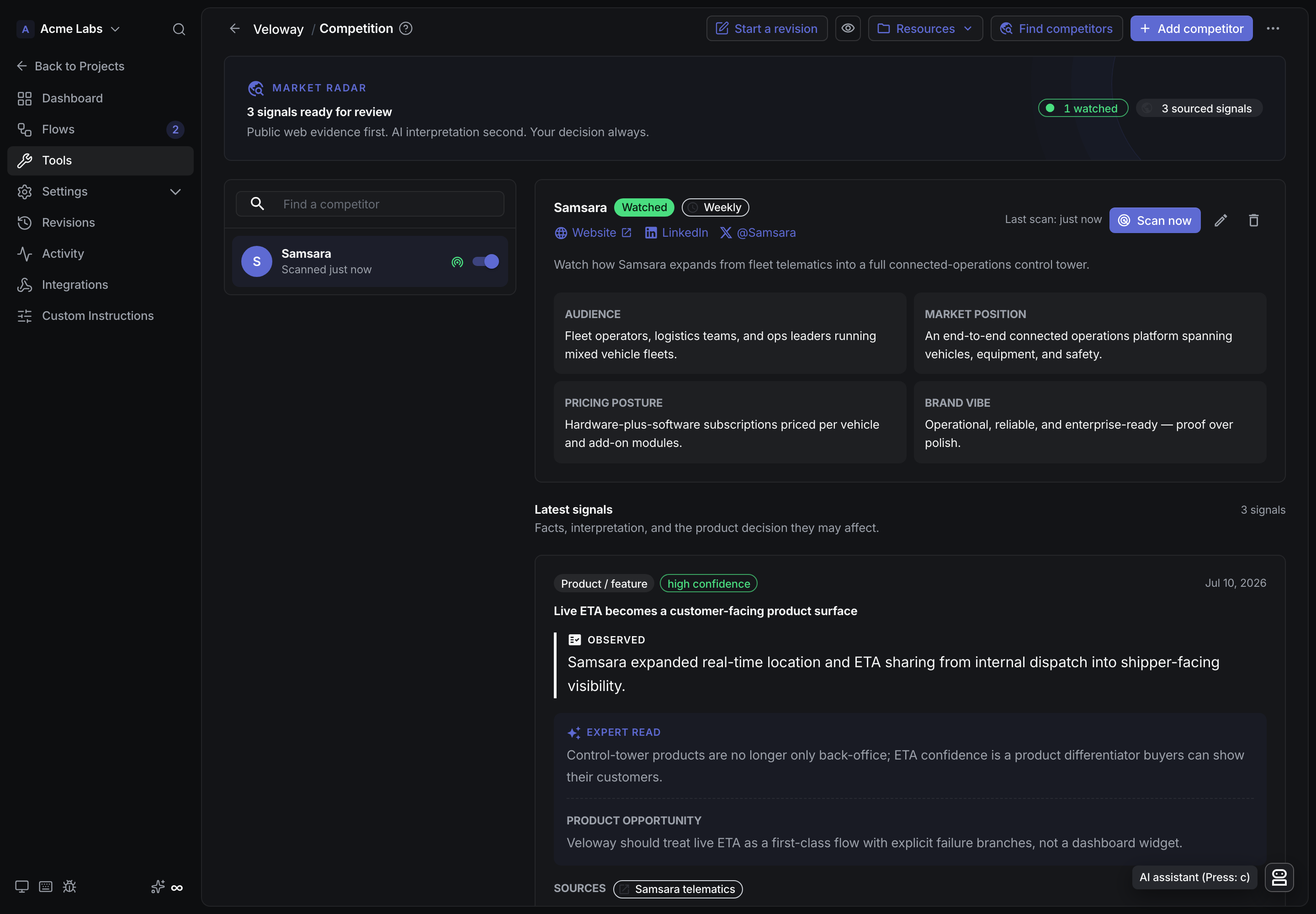Screen dimensions: 1316x914
Task: Click the Pricing Posture card
Action: pos(730,422)
